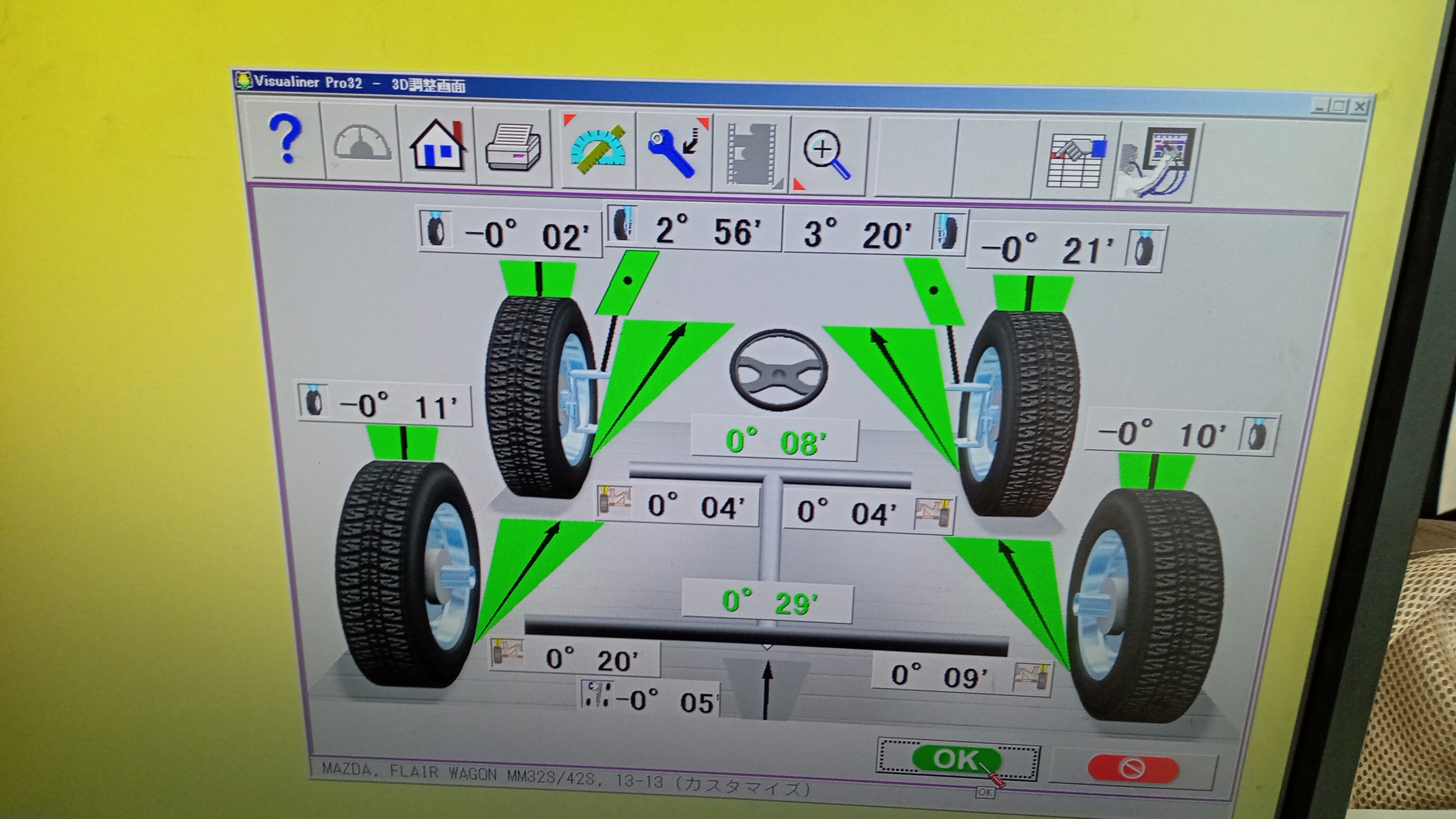Click the home icon in the toolbar
Screen dimensions: 1456x819
[437, 144]
